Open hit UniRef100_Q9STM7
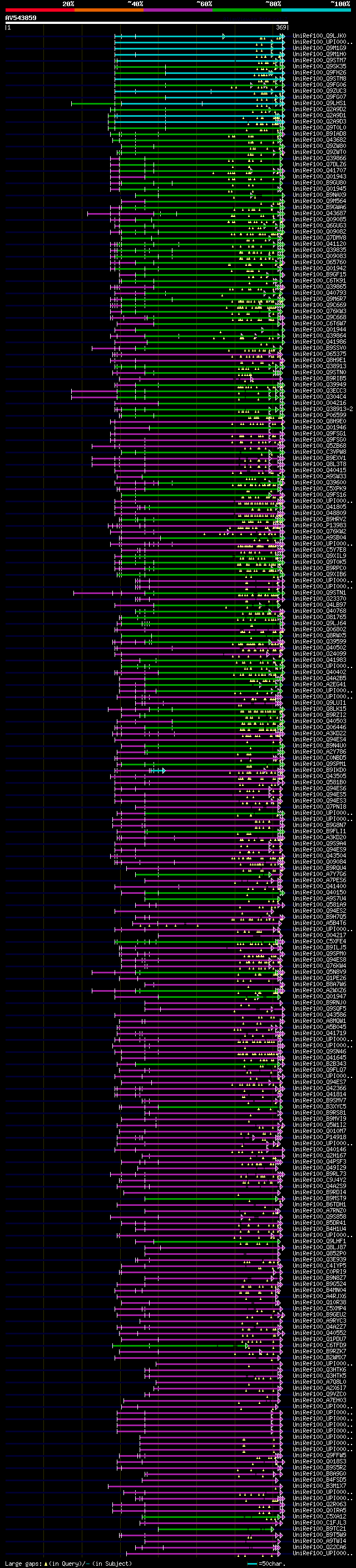This screenshot has height=1568, width=356. coord(319,60)
